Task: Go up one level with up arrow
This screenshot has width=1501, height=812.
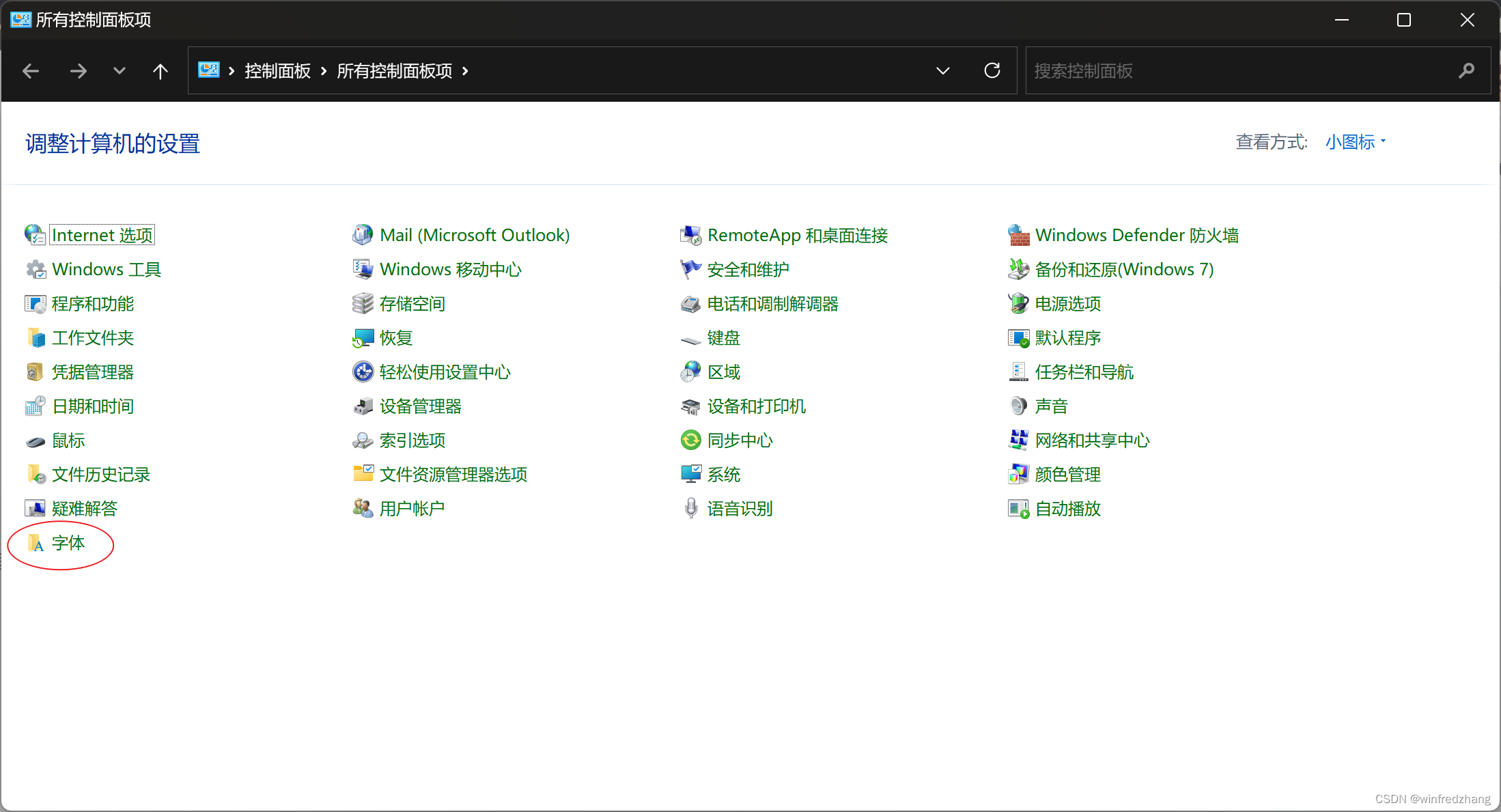Action: [x=160, y=70]
